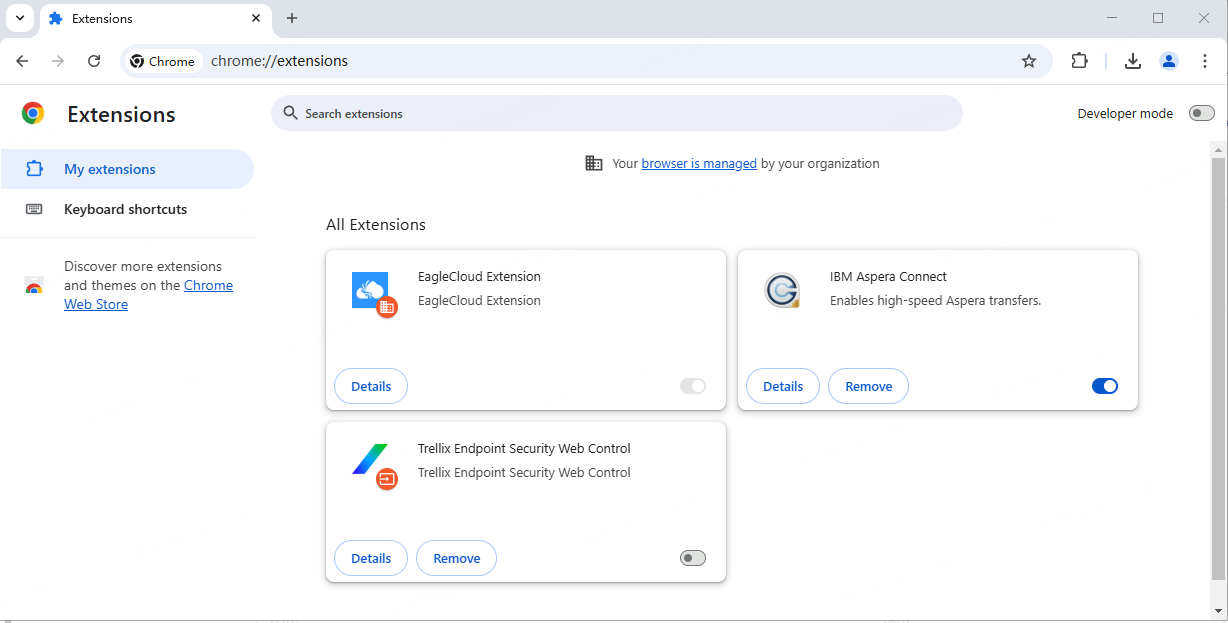Turn on Developer mode
The width and height of the screenshot is (1228, 623).
pos(1201,113)
